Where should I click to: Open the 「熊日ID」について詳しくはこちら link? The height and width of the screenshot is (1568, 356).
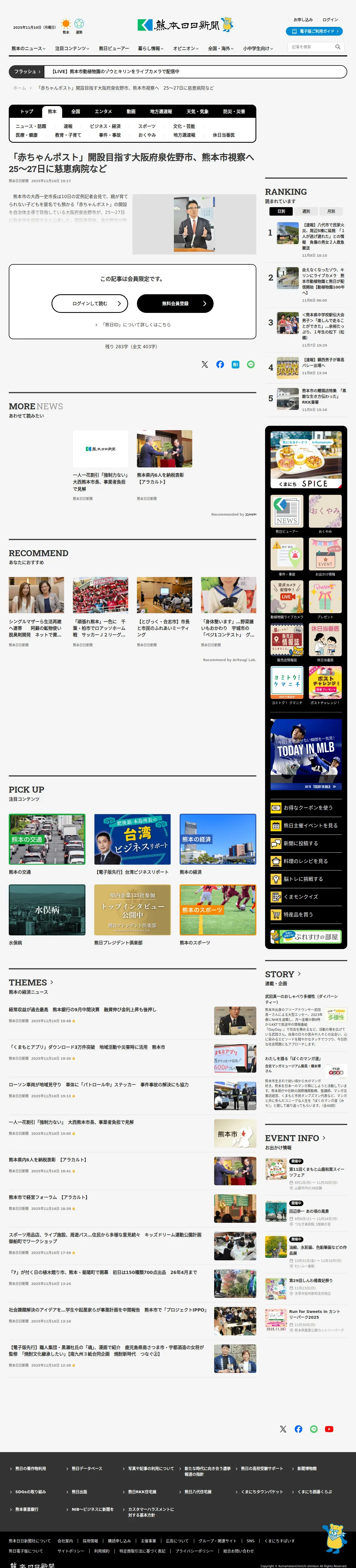pyautogui.click(x=133, y=324)
